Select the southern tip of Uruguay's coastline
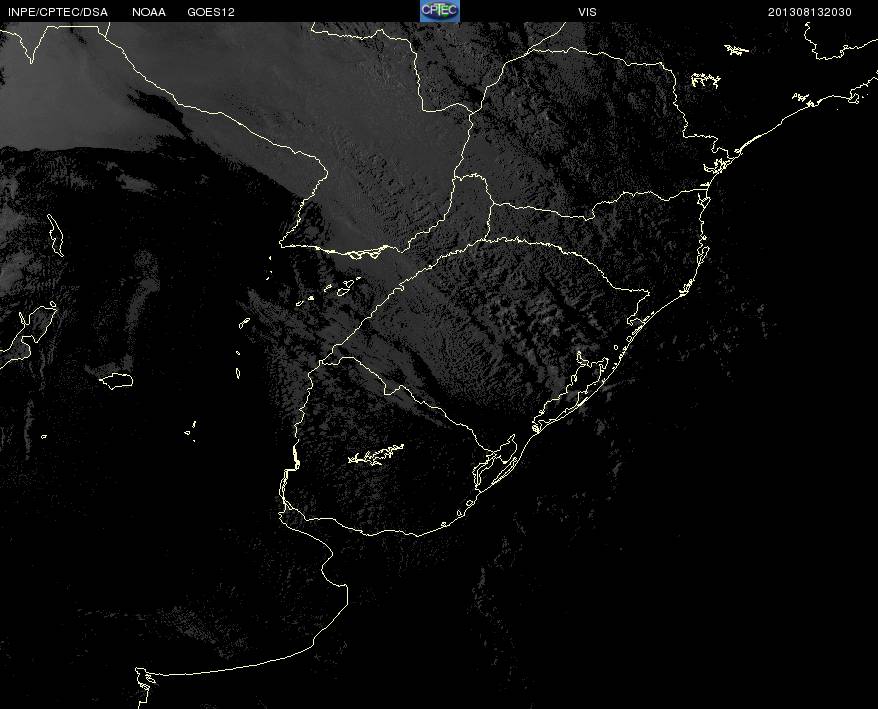878x709 pixels. pos(420,534)
